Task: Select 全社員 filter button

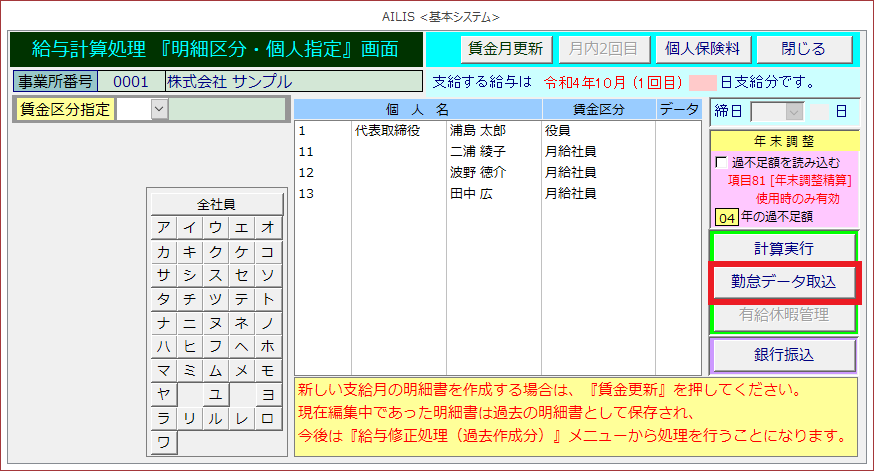Action: (x=216, y=203)
